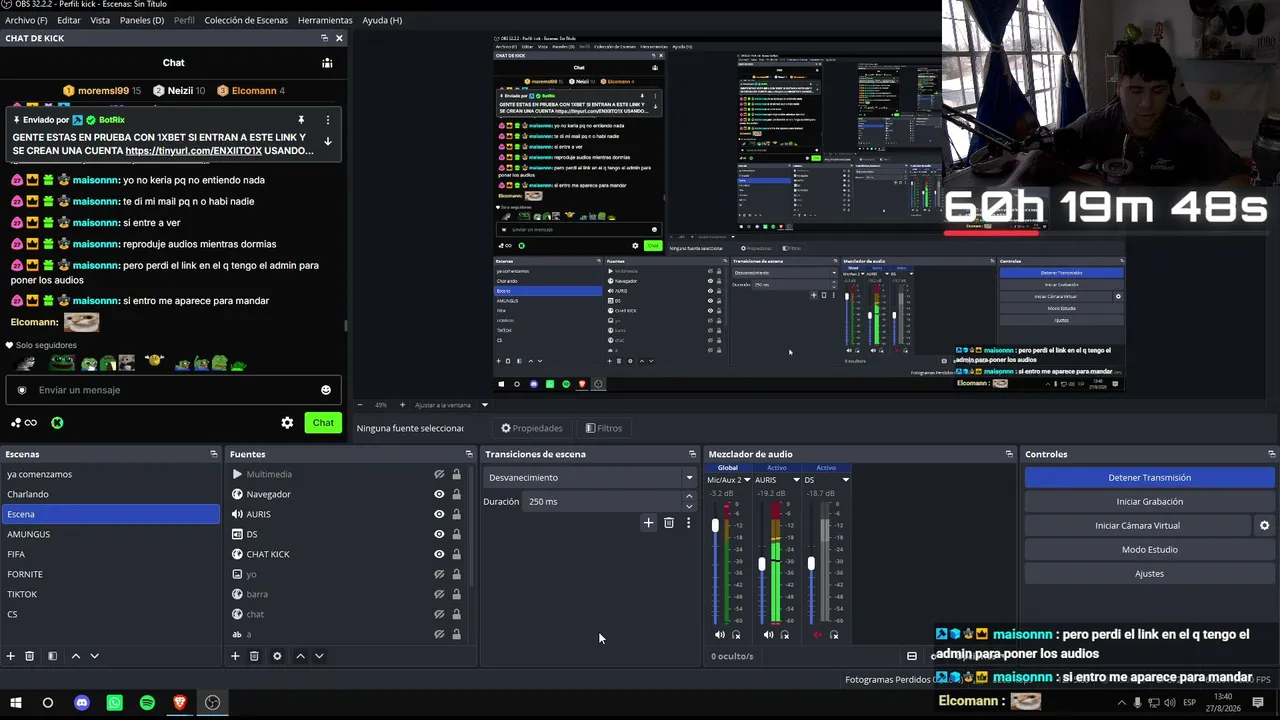The height and width of the screenshot is (720, 1280).
Task: Hide the CHAT KICK source
Action: 439,554
